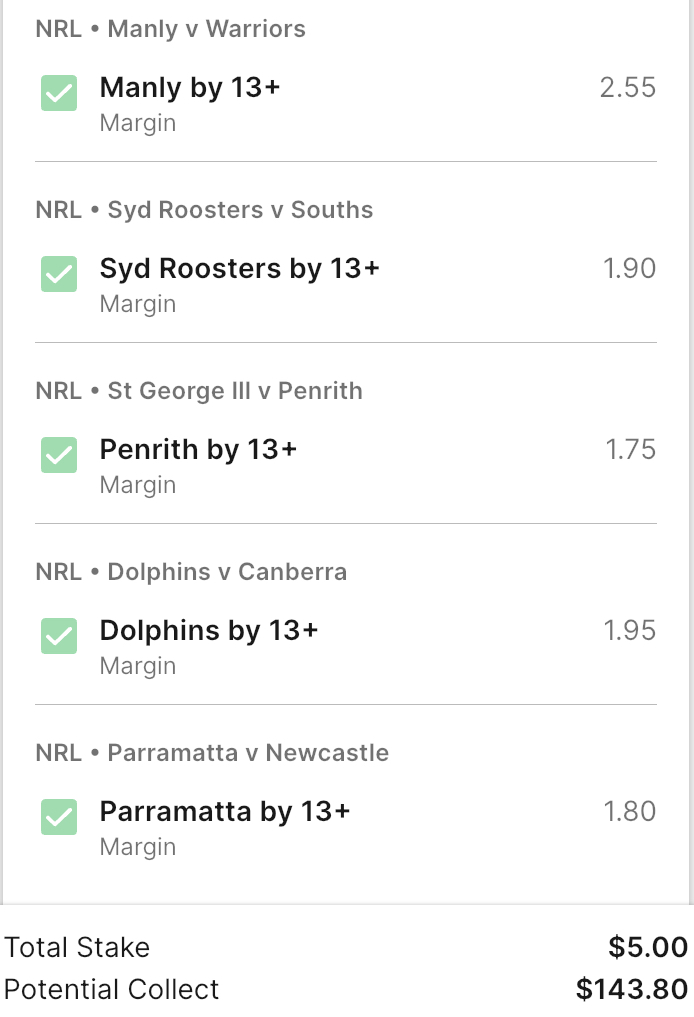Uncheck the Penrith by 13+ checkbox
This screenshot has height=1017, width=694.
point(59,456)
